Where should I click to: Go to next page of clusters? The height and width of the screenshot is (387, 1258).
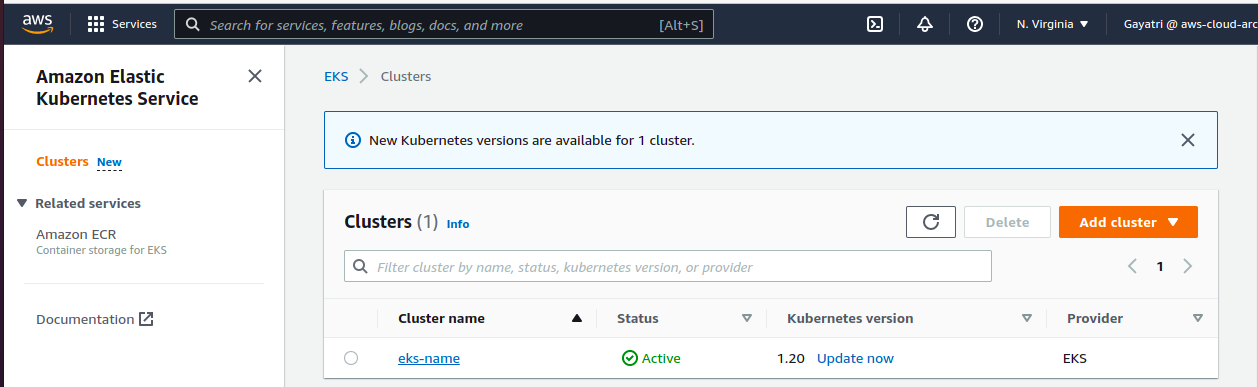click(1187, 266)
